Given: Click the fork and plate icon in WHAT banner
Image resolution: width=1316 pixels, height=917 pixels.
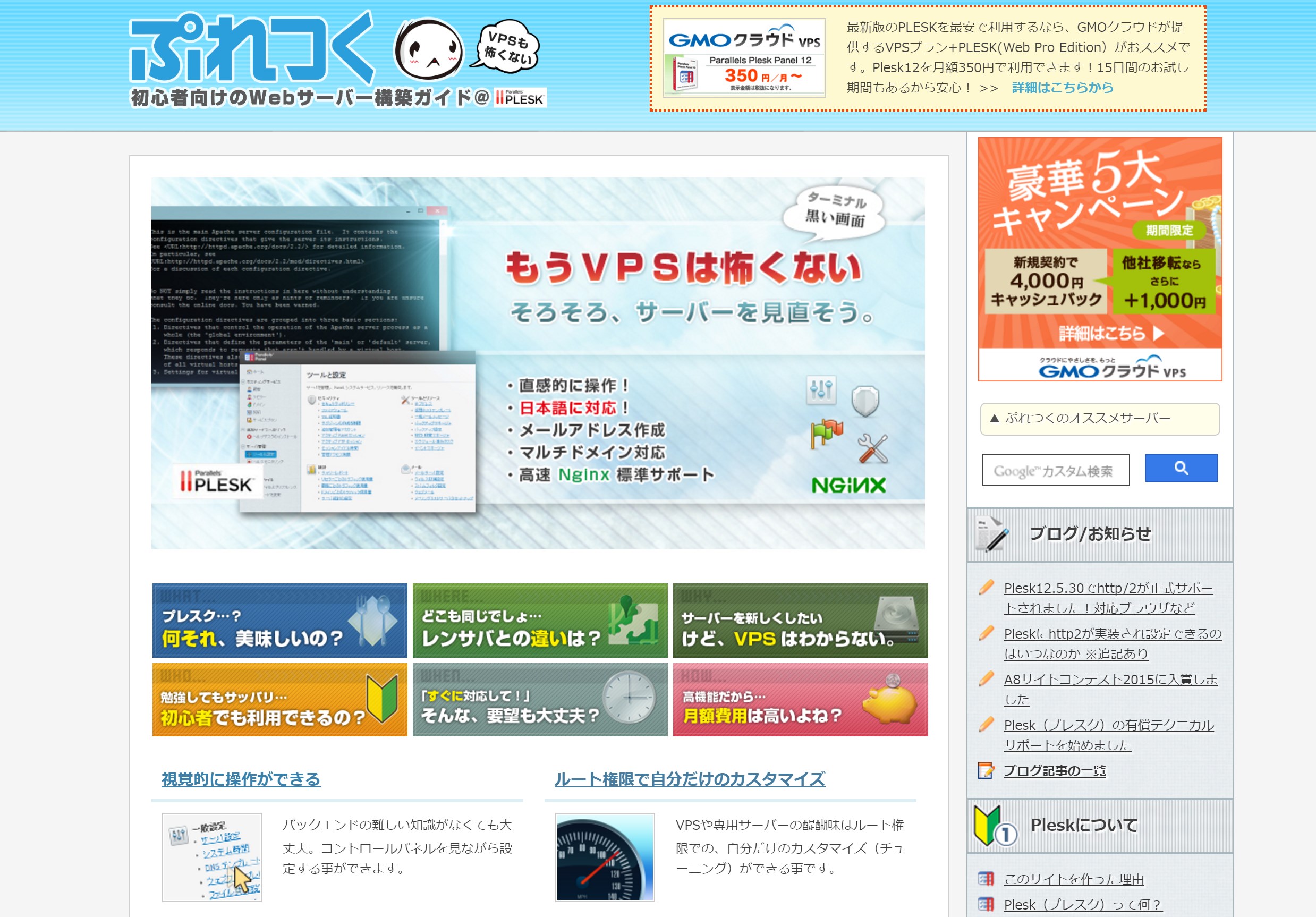Looking at the screenshot, I should click(x=372, y=621).
